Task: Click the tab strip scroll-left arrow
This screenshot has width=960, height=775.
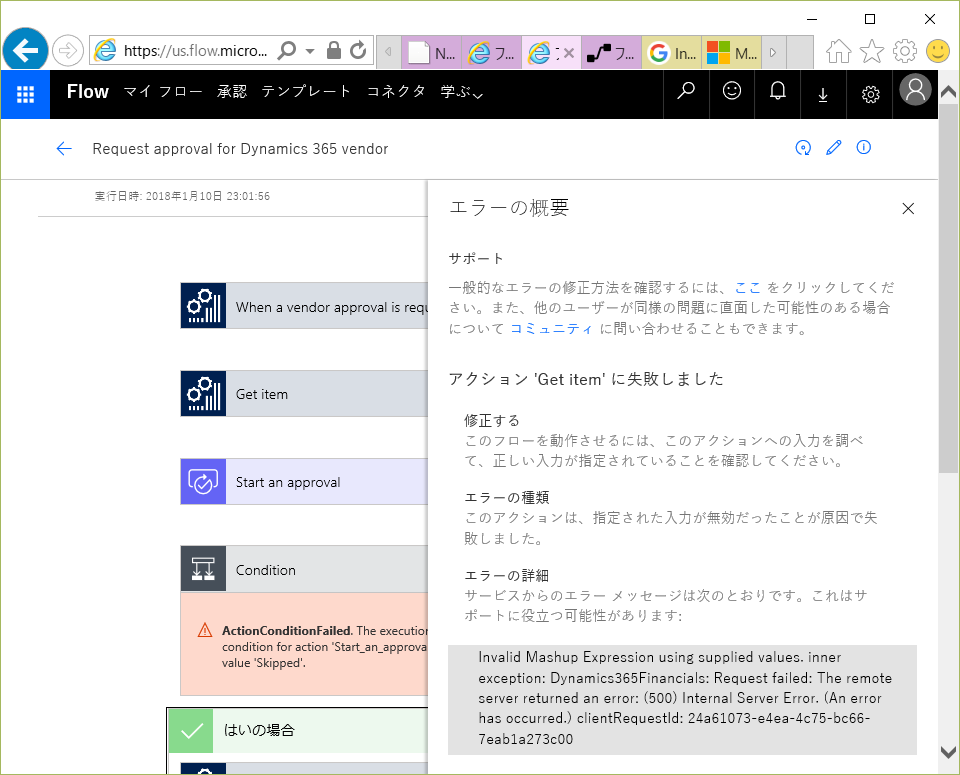Action: pyautogui.click(x=388, y=52)
